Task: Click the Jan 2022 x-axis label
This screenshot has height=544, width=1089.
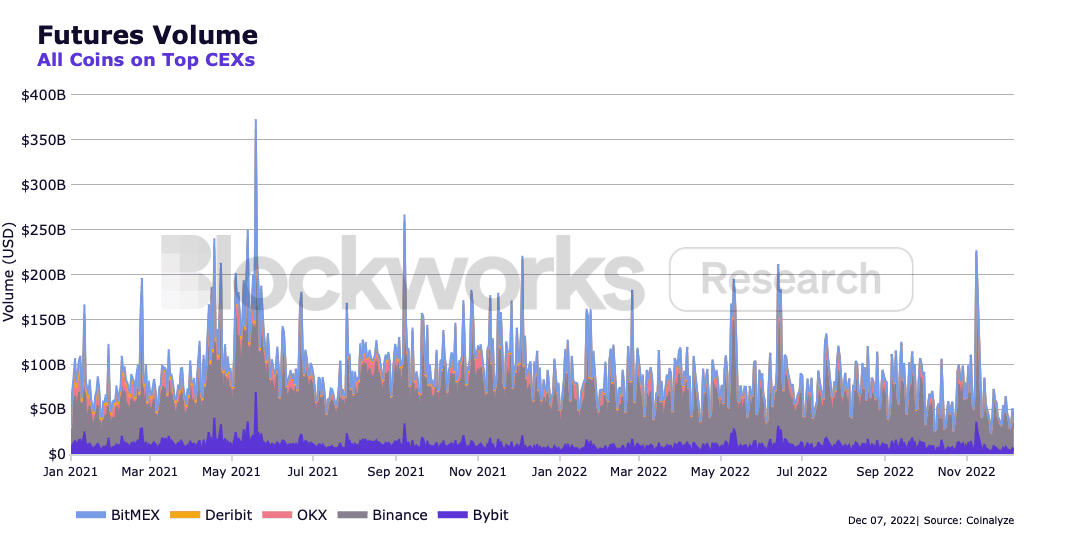Action: click(559, 472)
